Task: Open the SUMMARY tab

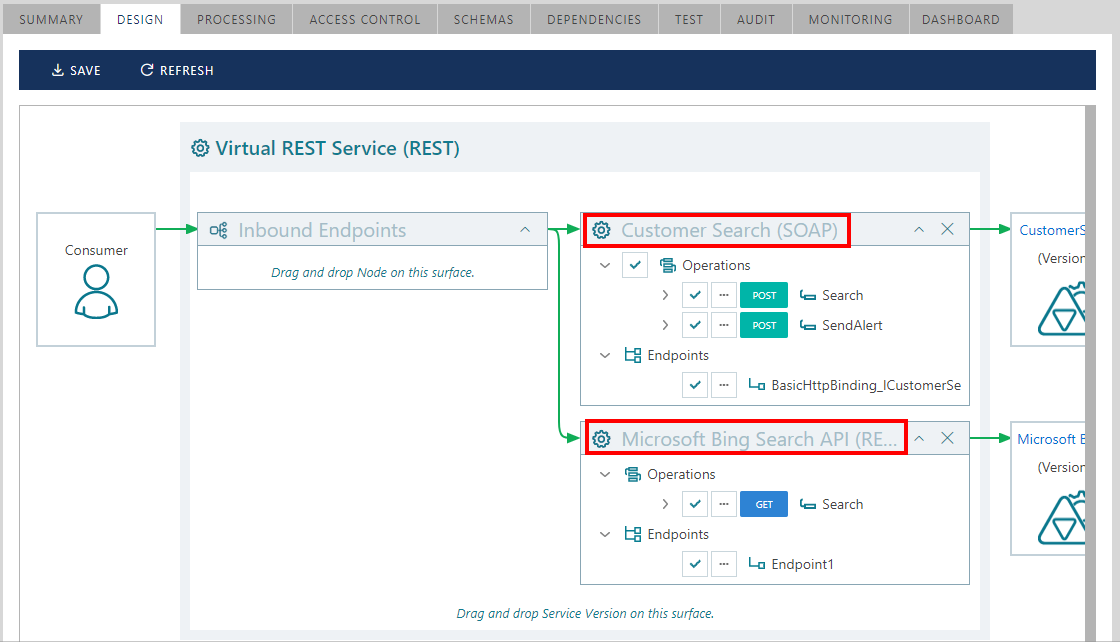Action: pyautogui.click(x=51, y=19)
